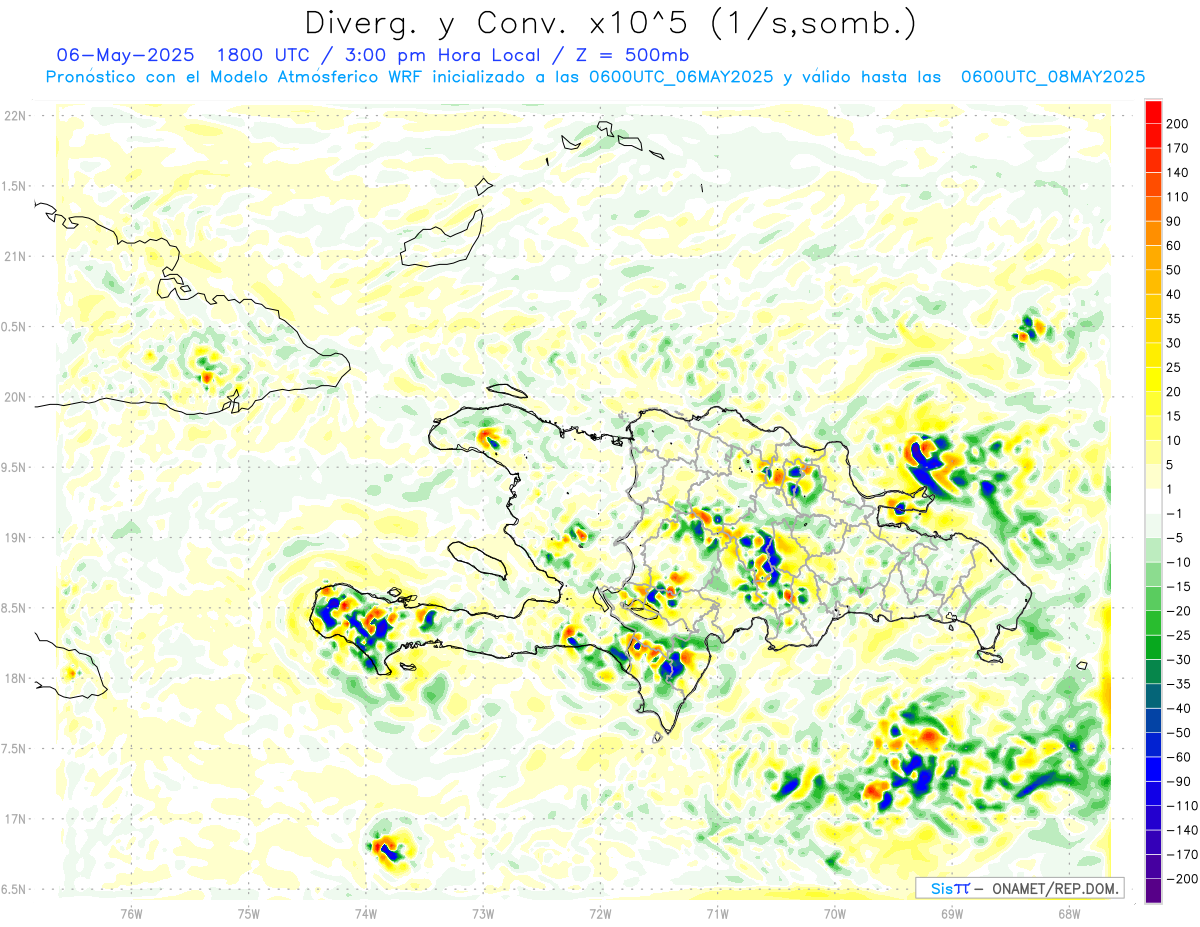Click the '22N' latitude label
The width and height of the screenshot is (1200, 927).
coord(15,116)
